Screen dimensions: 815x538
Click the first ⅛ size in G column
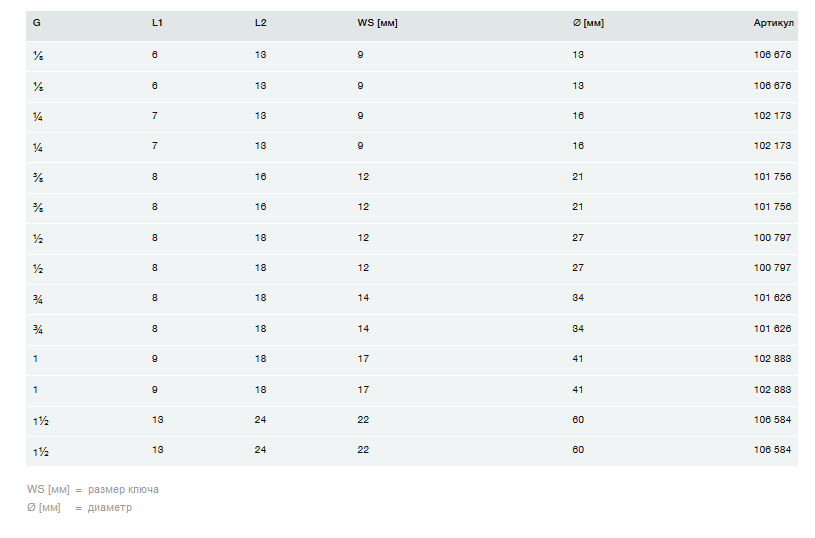pos(37,55)
